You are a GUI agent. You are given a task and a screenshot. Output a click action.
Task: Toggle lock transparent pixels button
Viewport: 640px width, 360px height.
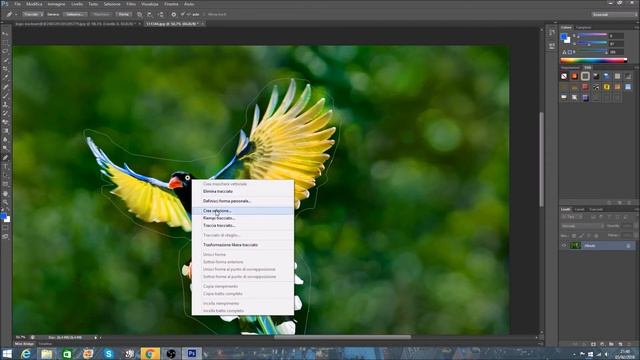click(x=573, y=236)
